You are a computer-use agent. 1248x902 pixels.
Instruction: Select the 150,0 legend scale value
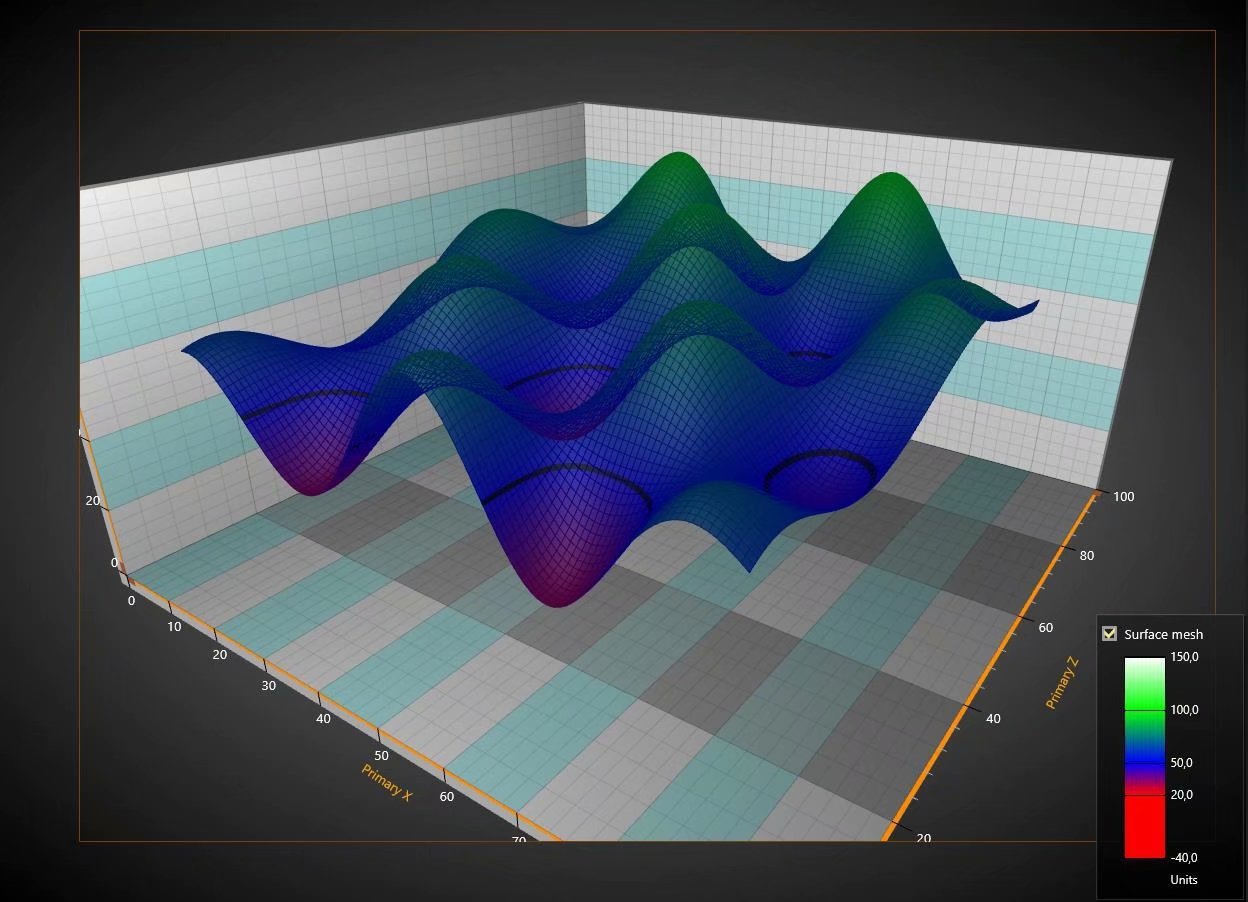point(1184,657)
